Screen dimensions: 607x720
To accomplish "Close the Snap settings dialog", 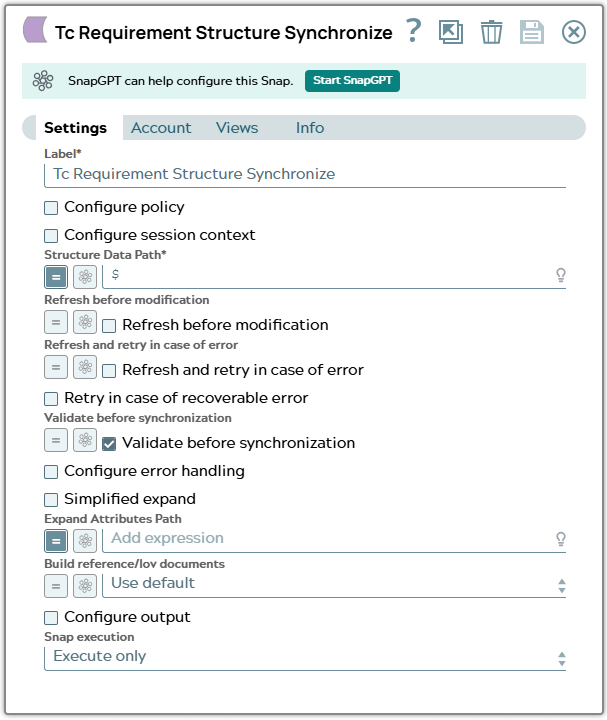I will pyautogui.click(x=573, y=32).
